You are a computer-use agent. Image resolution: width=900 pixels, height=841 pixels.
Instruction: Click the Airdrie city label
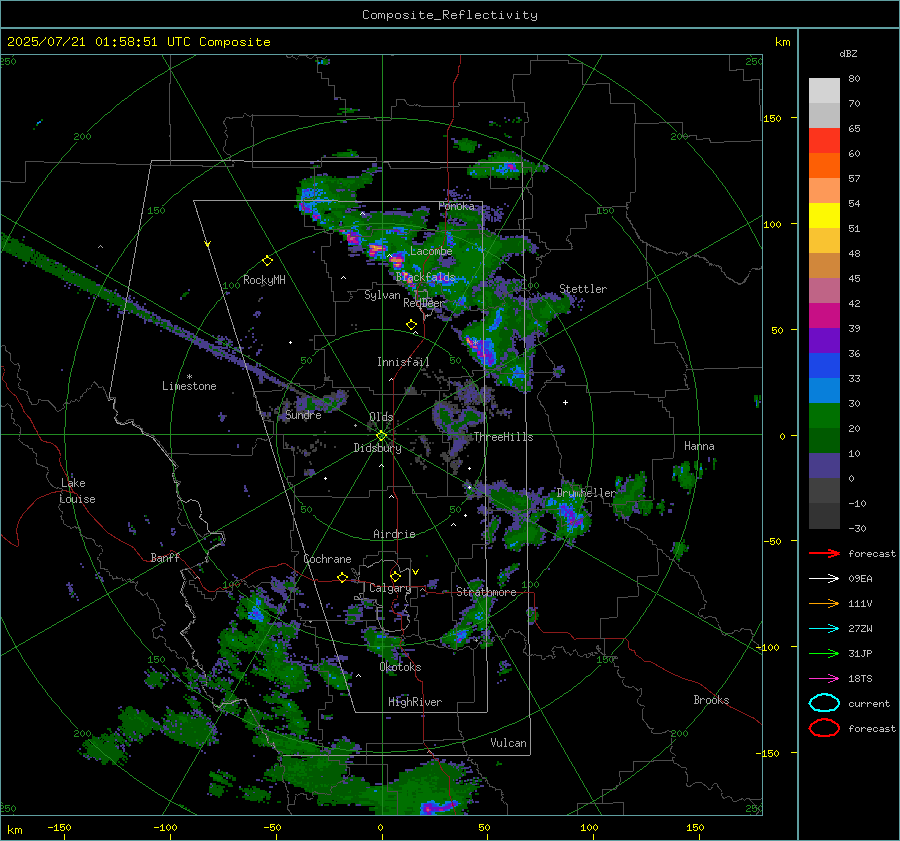[x=394, y=534]
